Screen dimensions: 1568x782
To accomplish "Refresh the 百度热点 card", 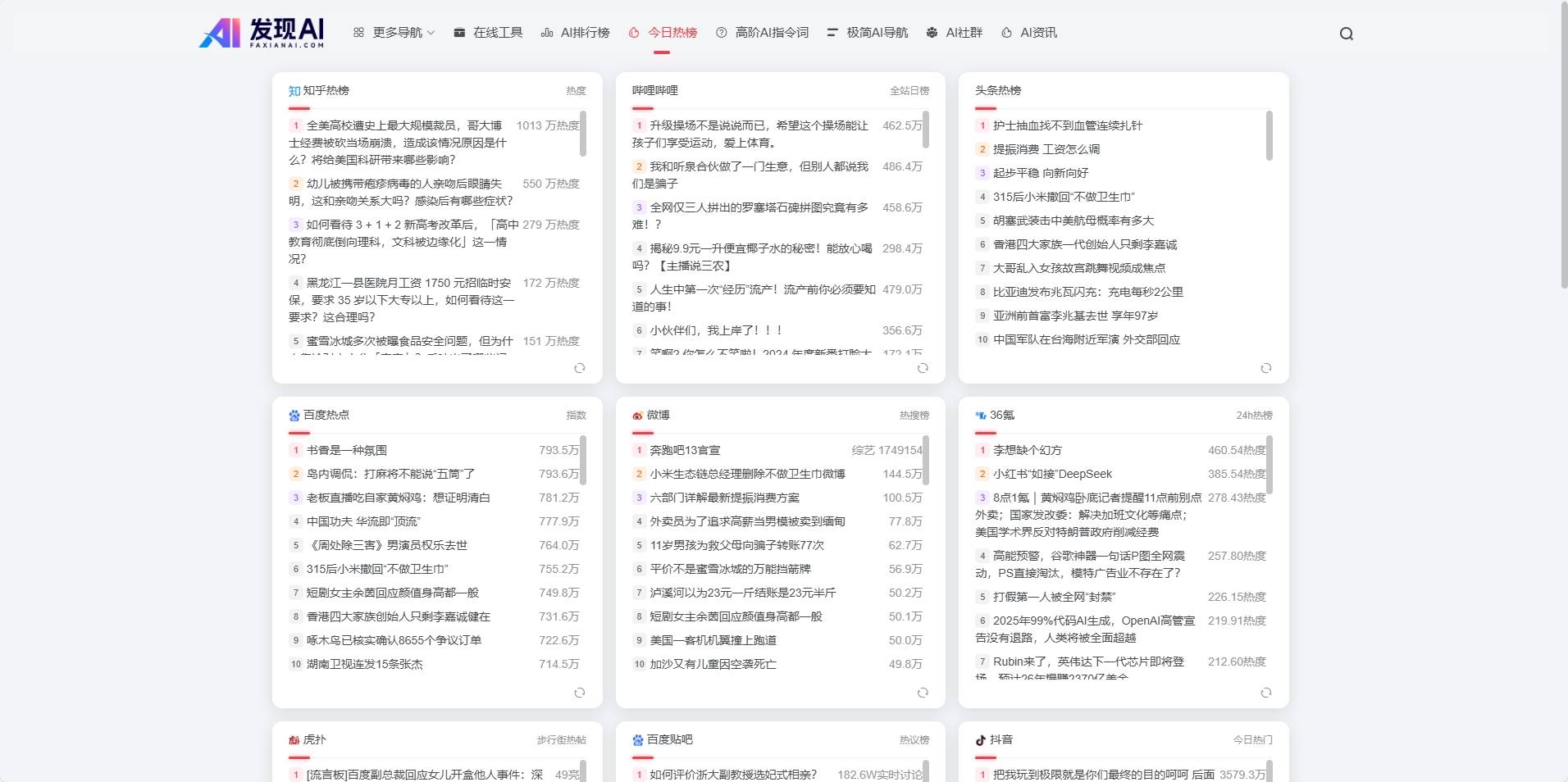I will point(580,693).
